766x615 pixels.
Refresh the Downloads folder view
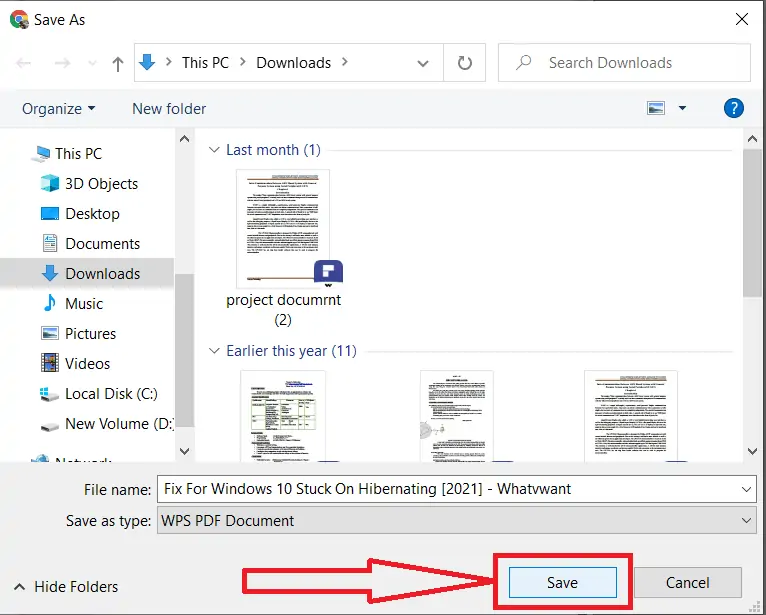coord(465,63)
